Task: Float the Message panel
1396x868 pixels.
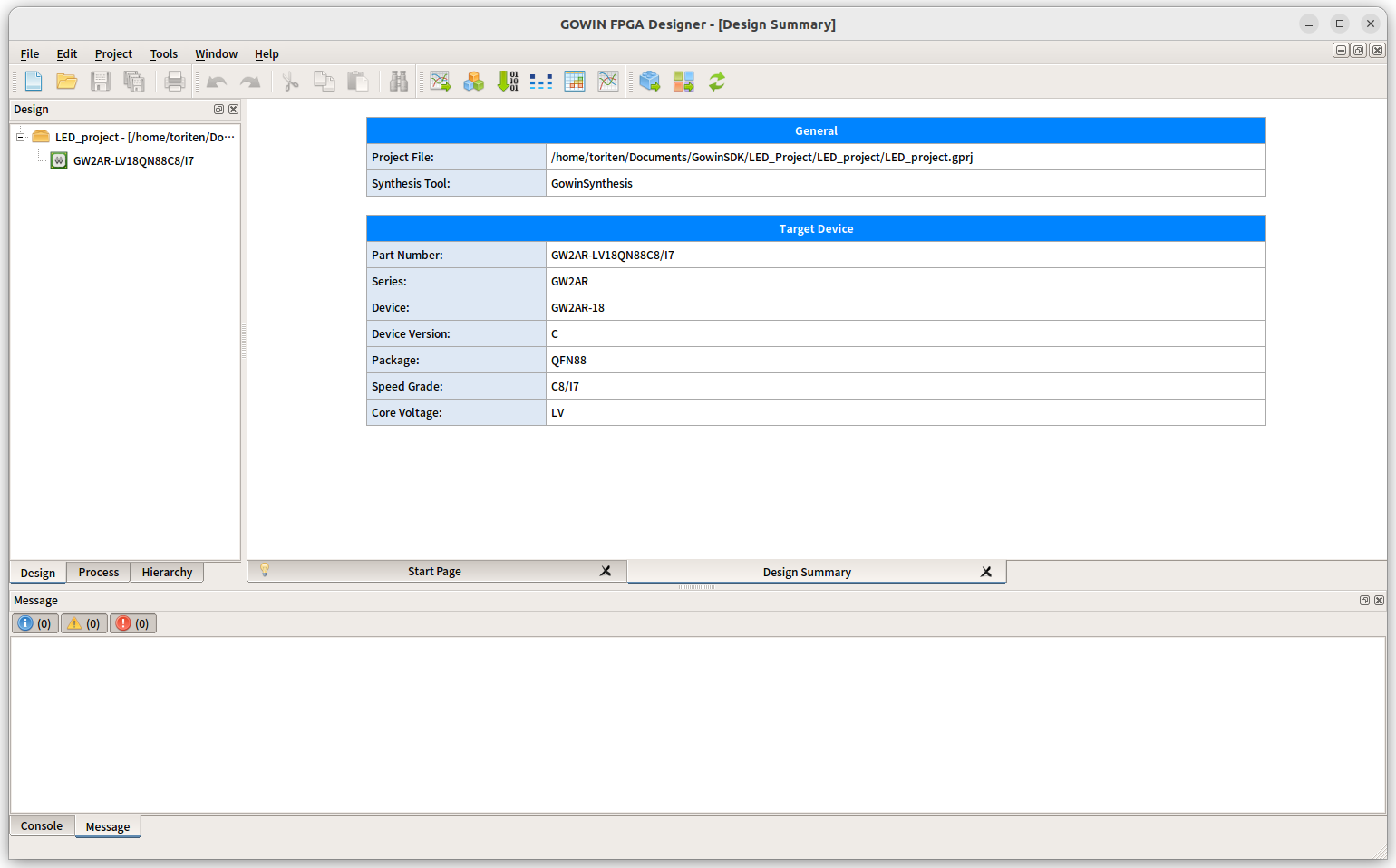Action: (1364, 601)
